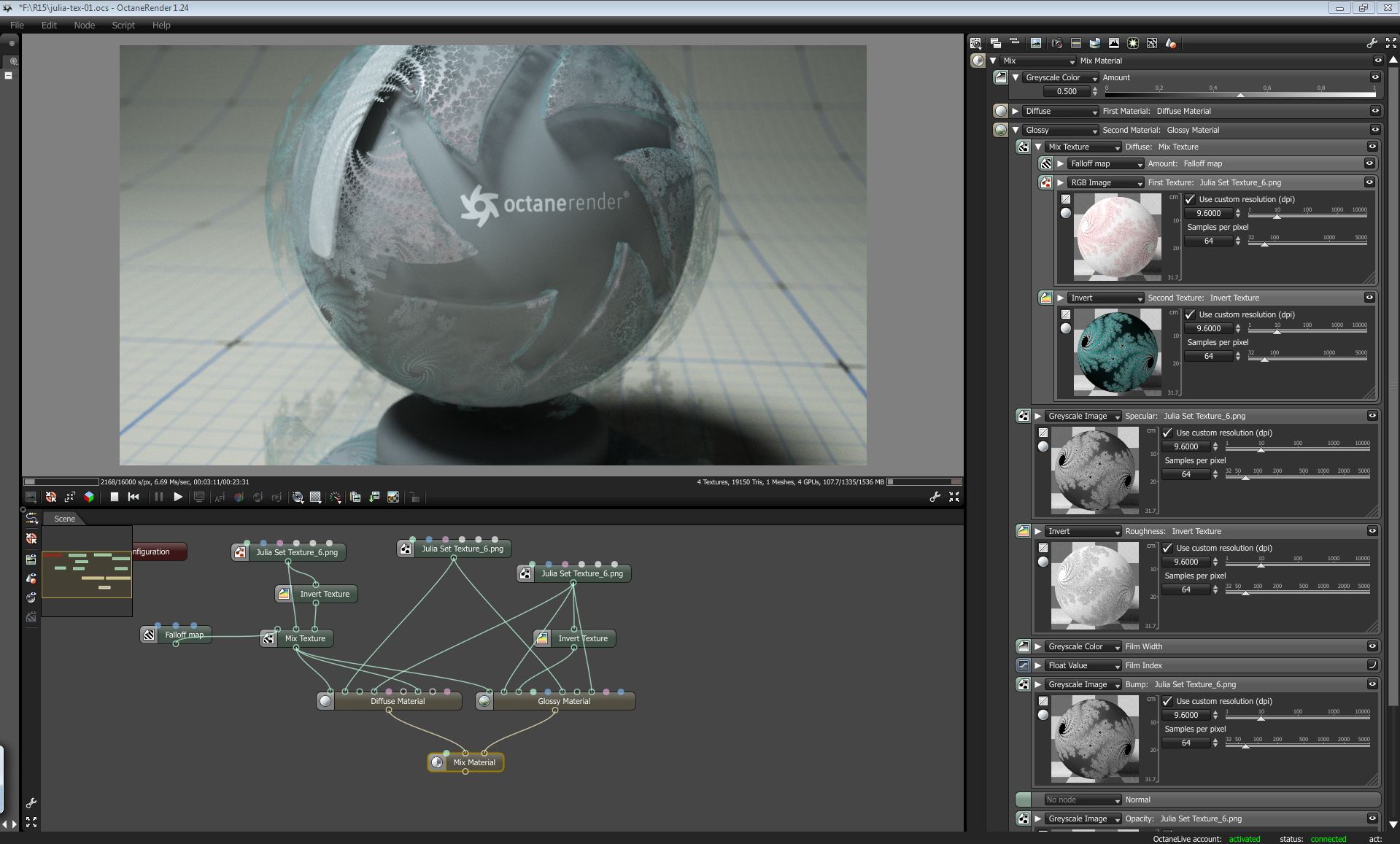Open the Mix node type dropdown

pos(1038,61)
